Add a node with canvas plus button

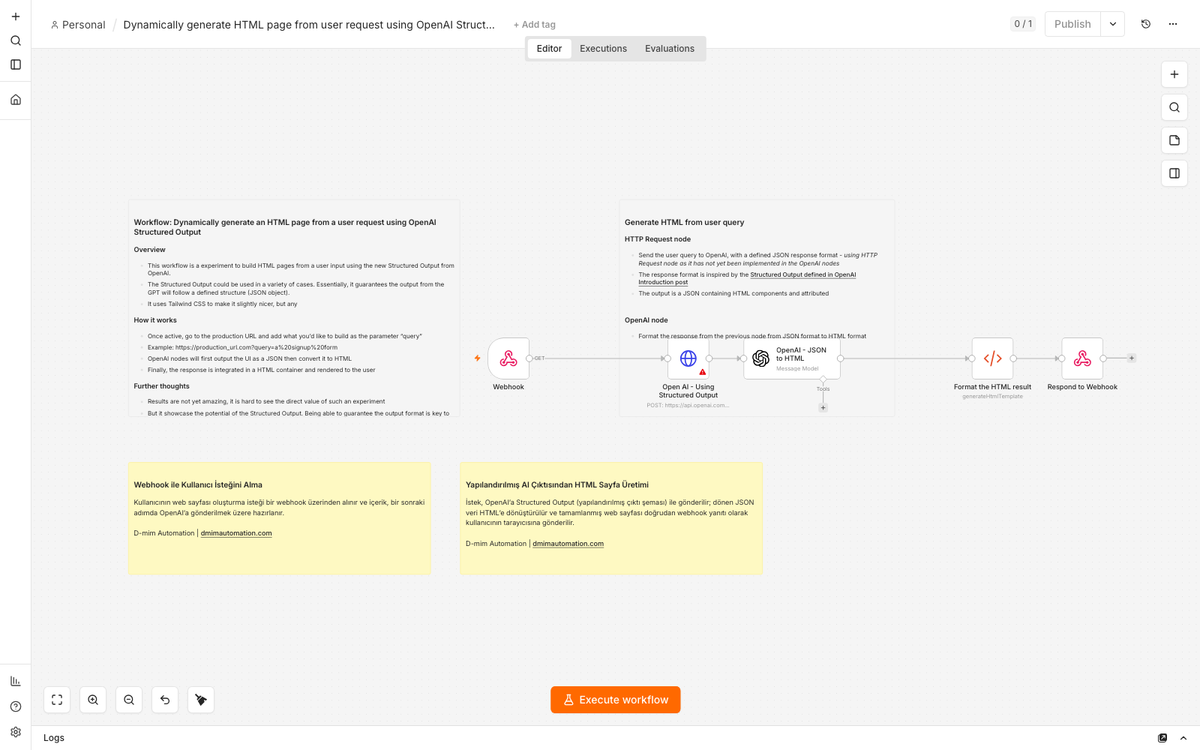click(1174, 75)
